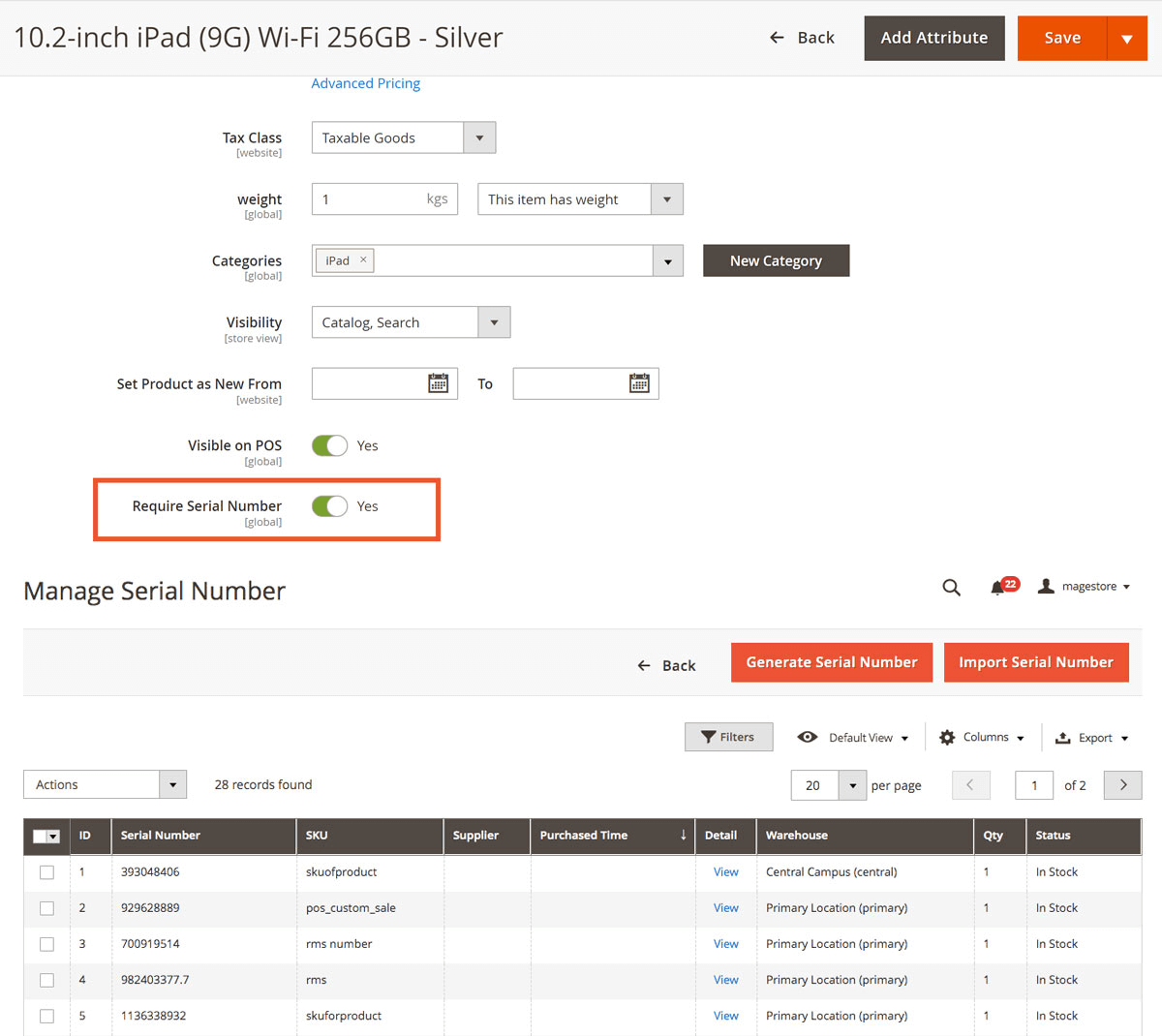
Task: Go to next page of serial numbers
Action: (1123, 785)
